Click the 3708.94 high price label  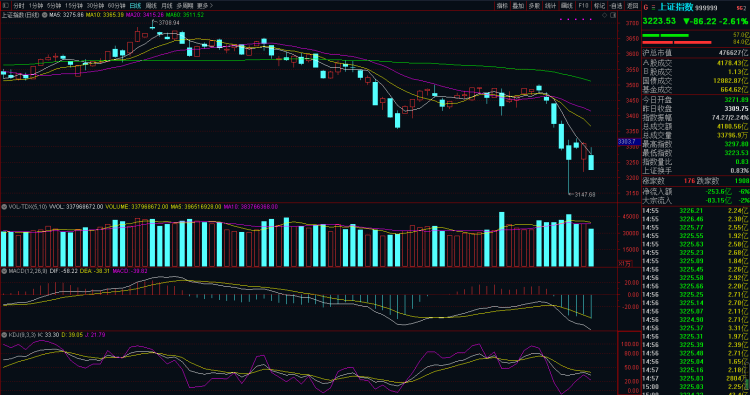point(169,23)
